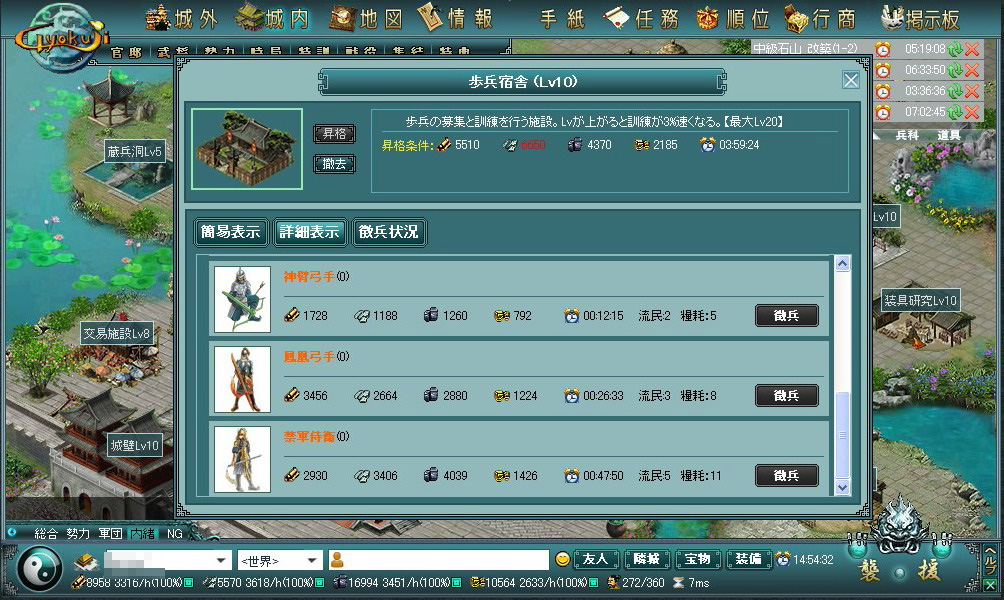Click the green refresh arrows for 05:19:08 timer
The image size is (1004, 600).
click(x=955, y=49)
